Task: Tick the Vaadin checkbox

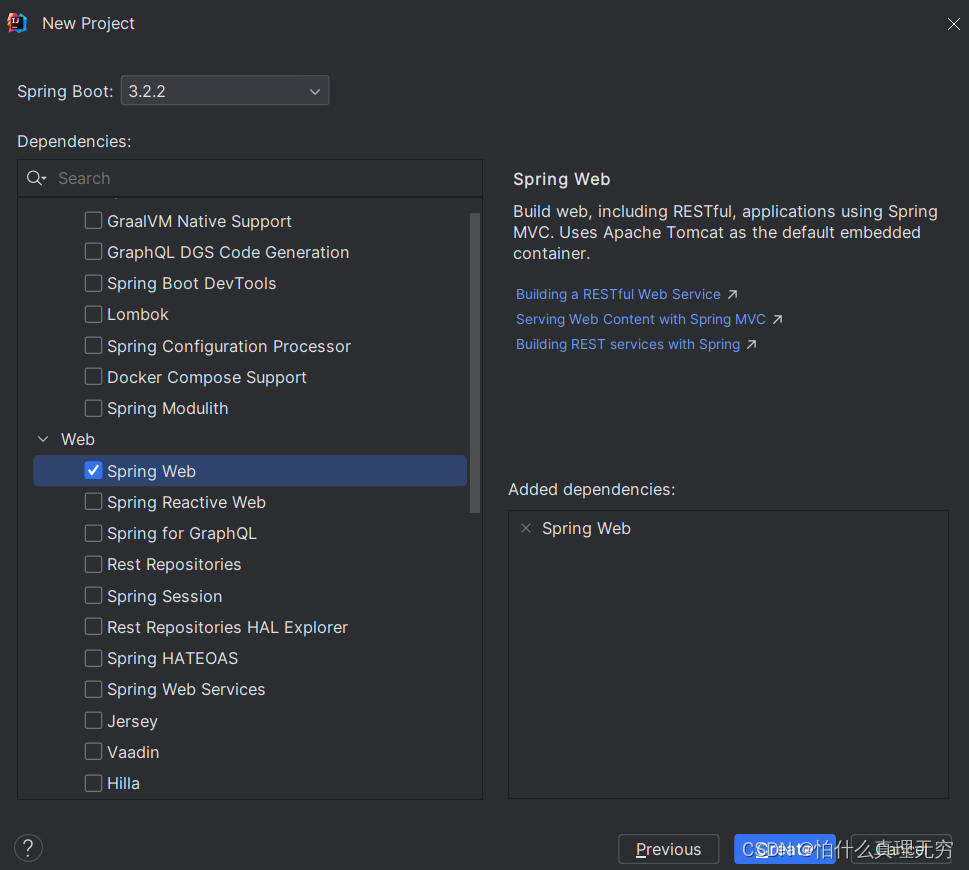Action: (x=93, y=751)
